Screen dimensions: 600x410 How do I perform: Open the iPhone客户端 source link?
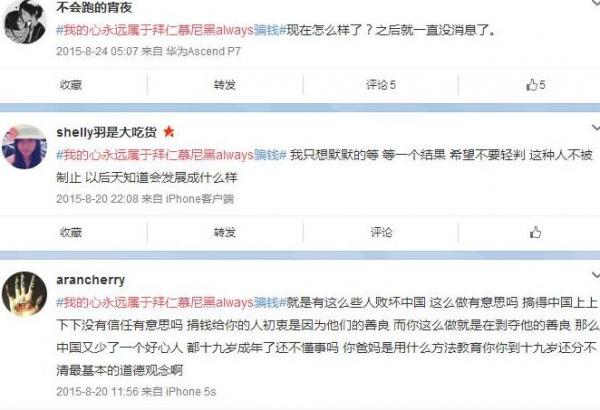click(x=199, y=199)
